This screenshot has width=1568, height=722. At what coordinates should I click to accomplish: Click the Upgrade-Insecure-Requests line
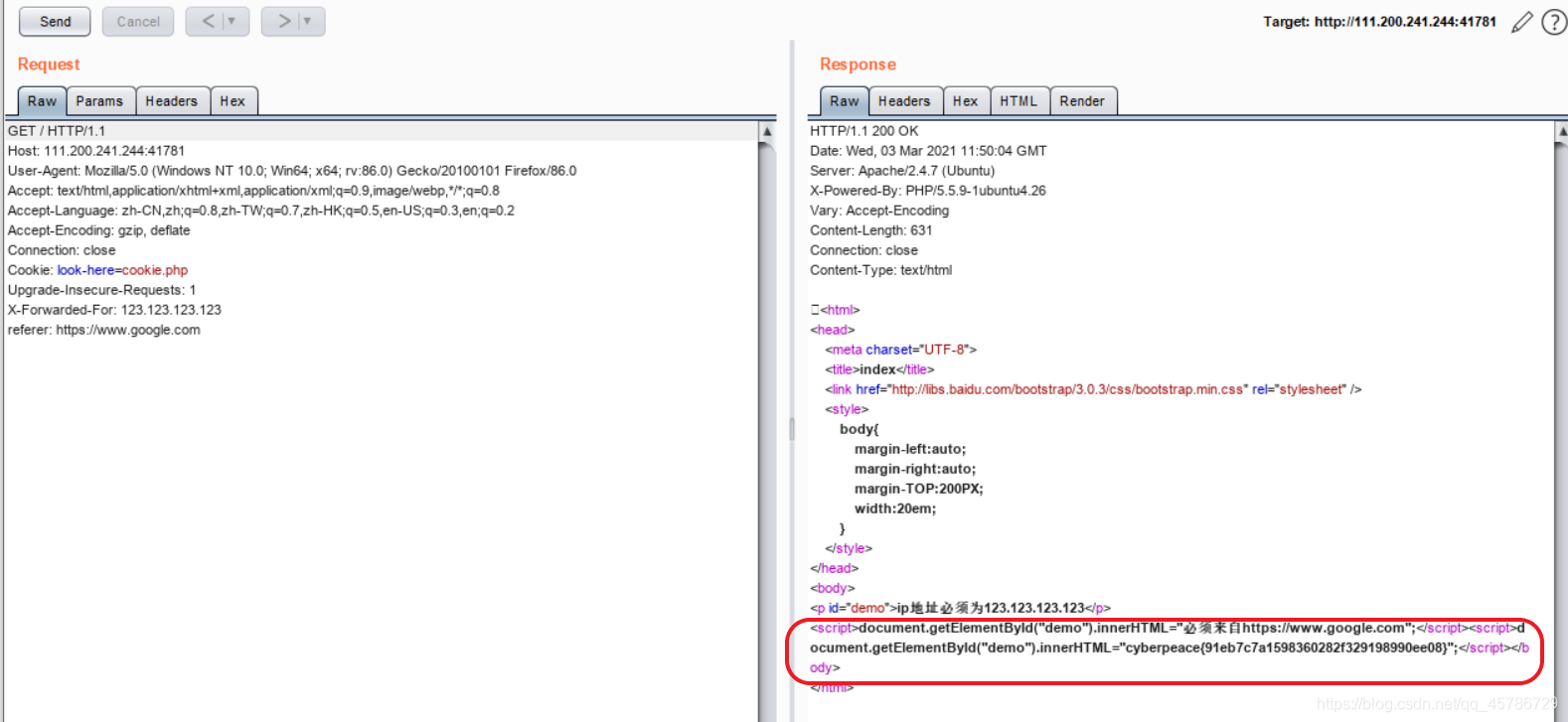[x=102, y=290]
